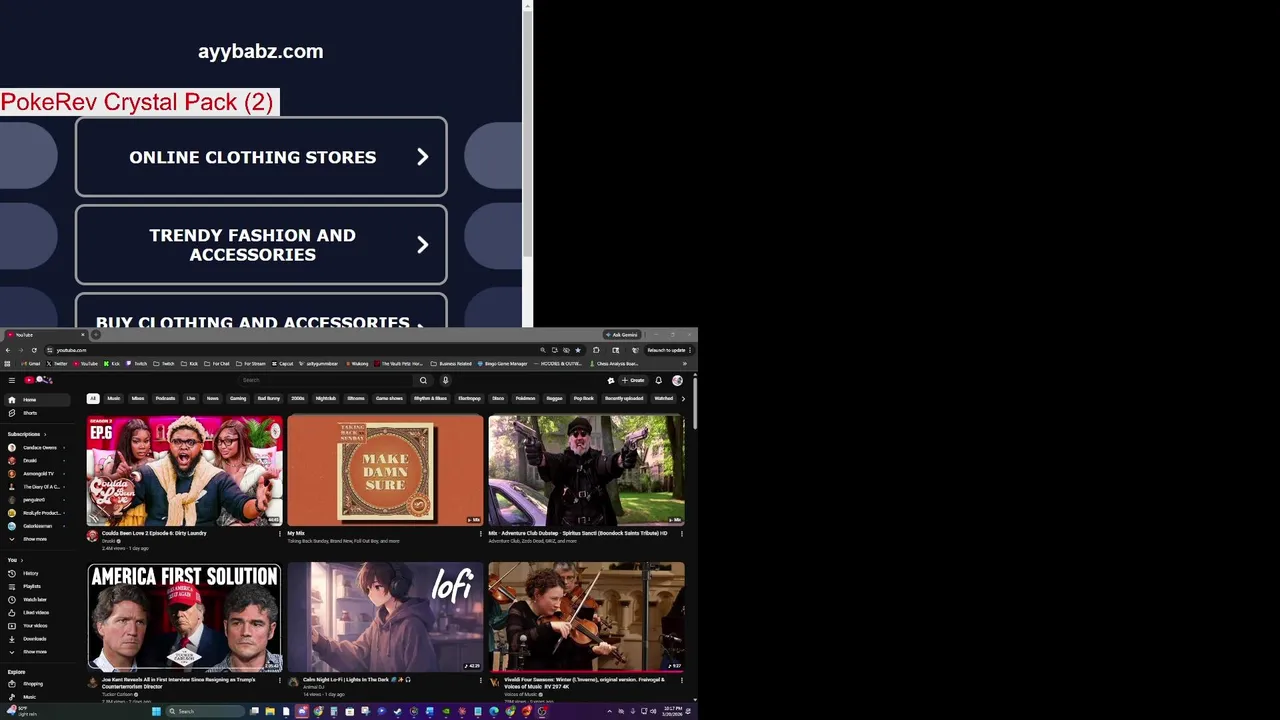This screenshot has width=1280, height=720.
Task: Open Coulda Been Love 2 video thumbnail
Action: tap(185, 470)
